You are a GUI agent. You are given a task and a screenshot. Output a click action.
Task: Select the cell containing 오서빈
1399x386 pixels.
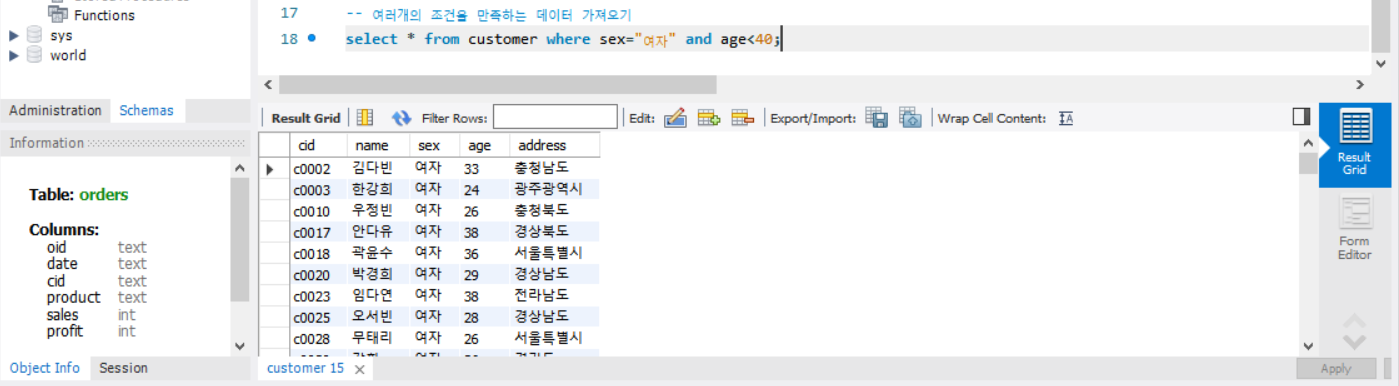point(378,316)
